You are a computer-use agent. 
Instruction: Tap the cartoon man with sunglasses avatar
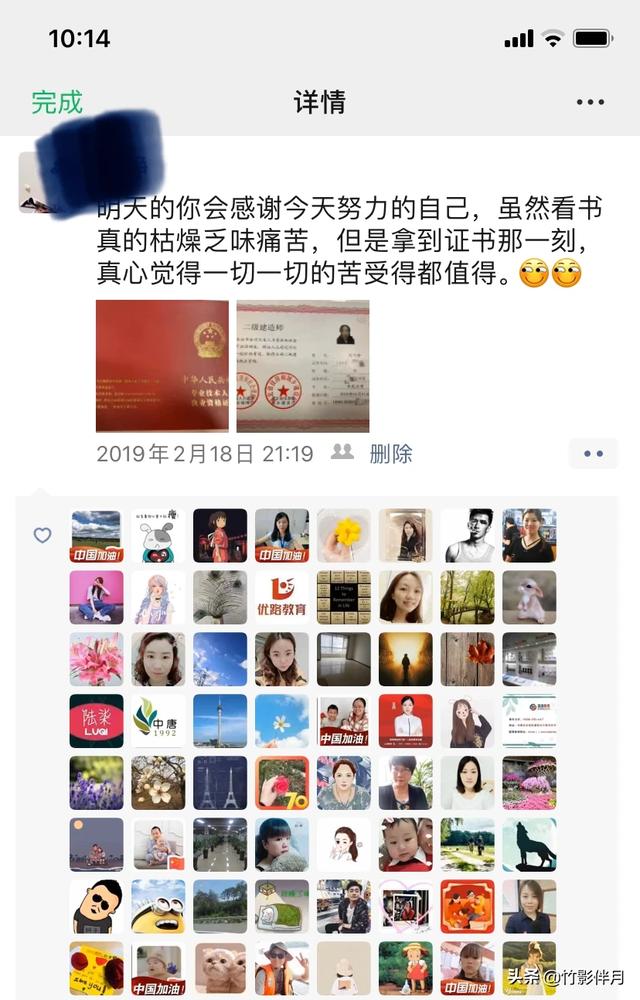pos(96,906)
